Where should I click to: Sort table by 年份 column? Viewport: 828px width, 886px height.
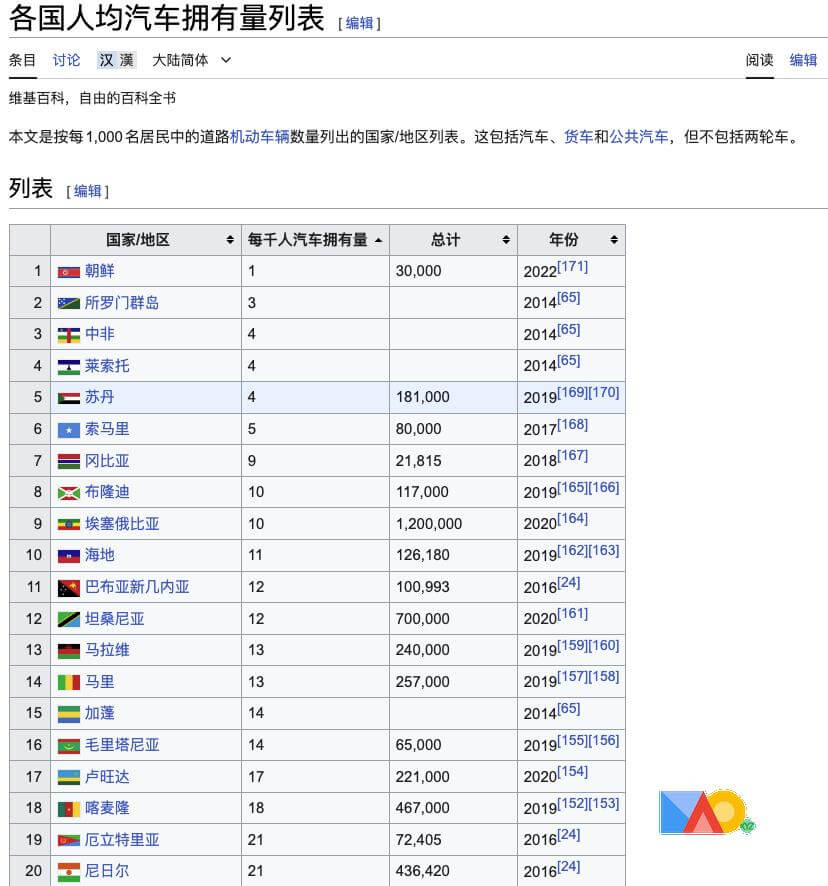[x=613, y=240]
